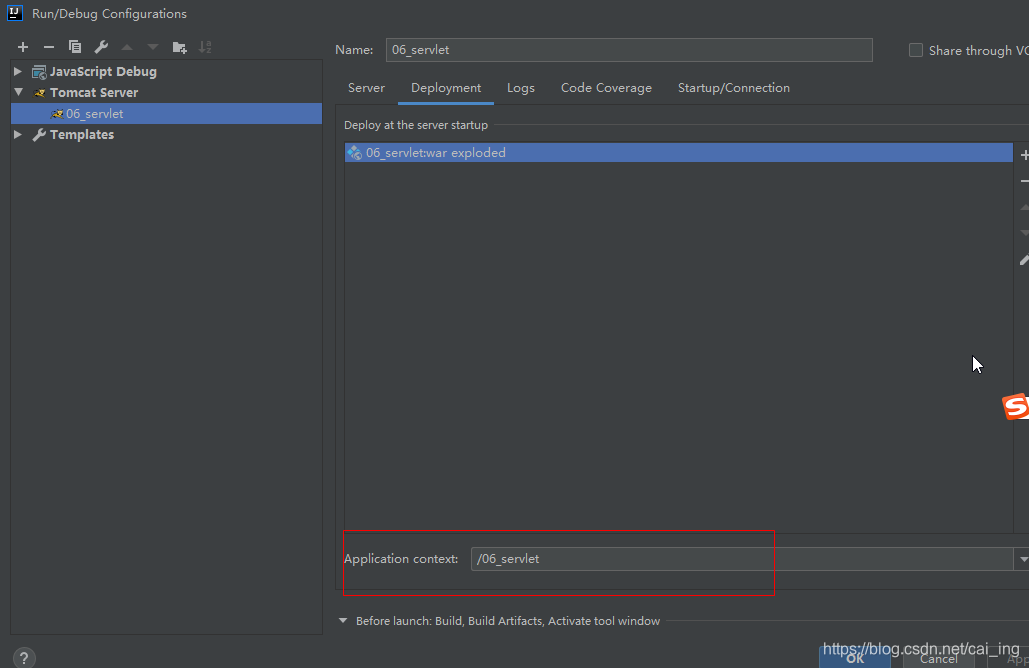
Task: Go to Code Coverage tab
Action: (606, 88)
